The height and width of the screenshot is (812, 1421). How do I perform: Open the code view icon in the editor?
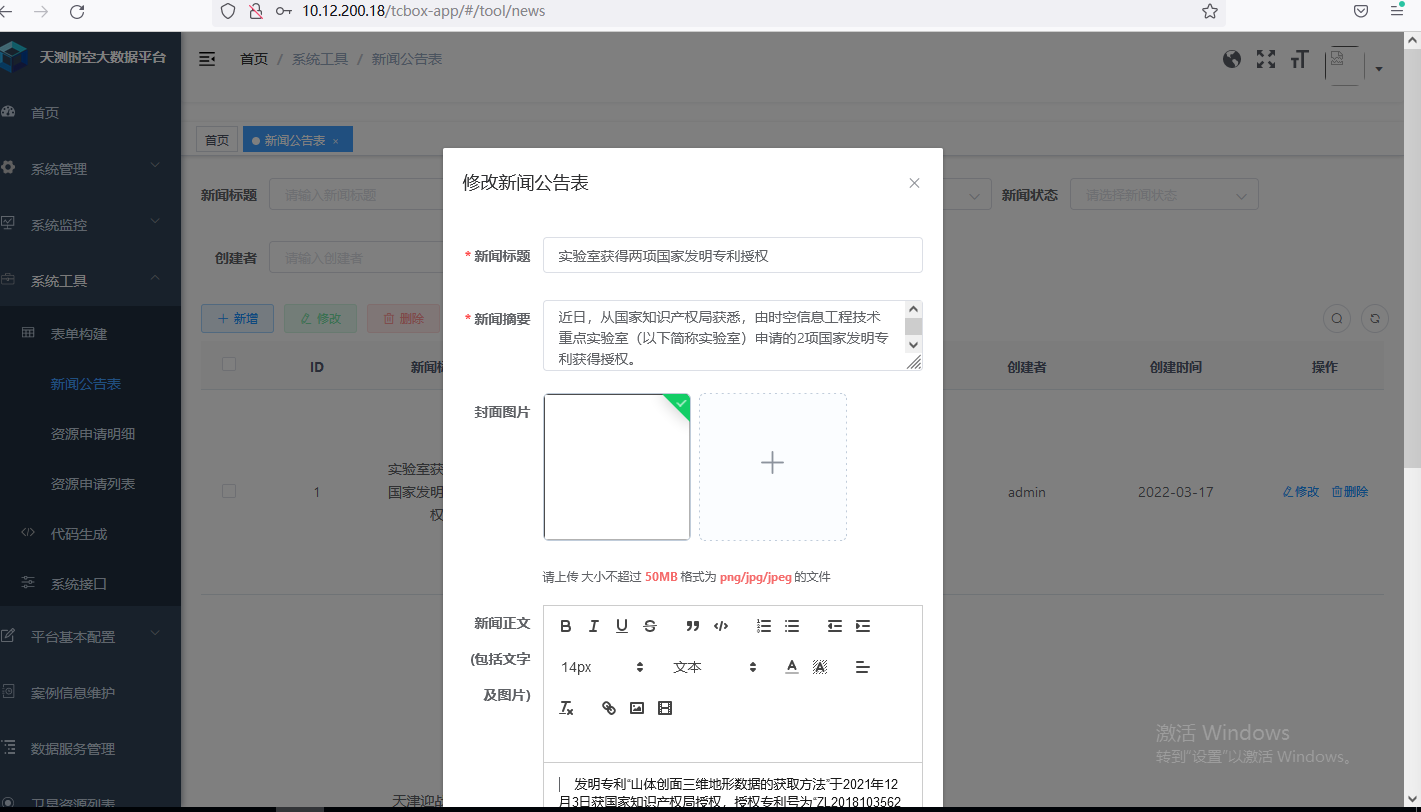[x=722, y=625]
